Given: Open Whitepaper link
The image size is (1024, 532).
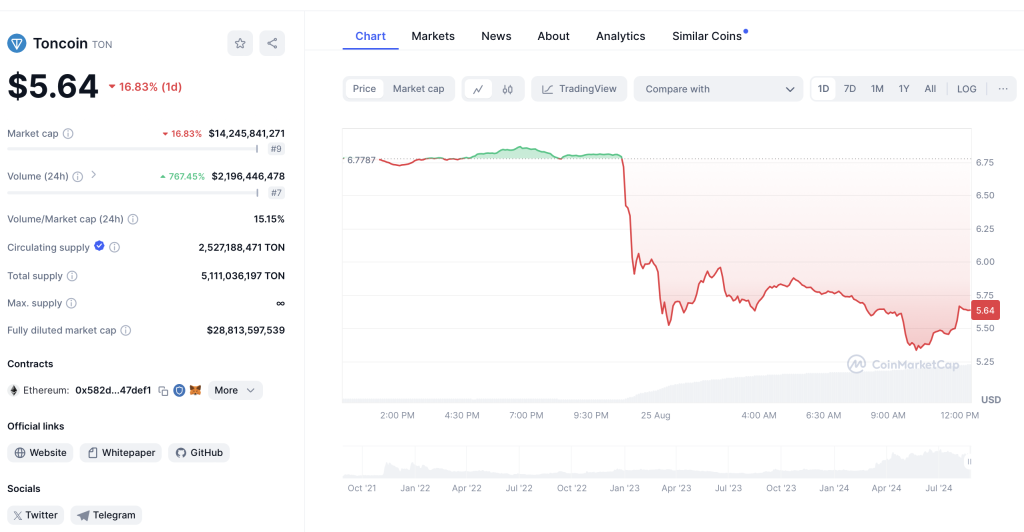Looking at the screenshot, I should click(x=121, y=452).
